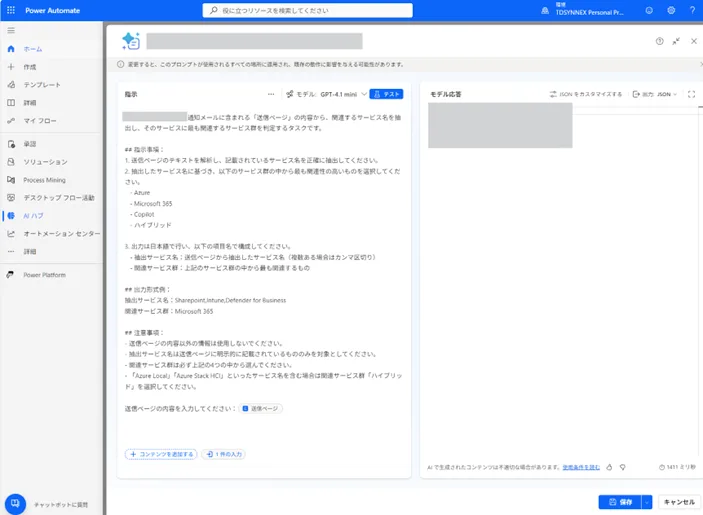Open the app launcher waffle icon
Screen dimensions: 703x515
tap(11, 10)
